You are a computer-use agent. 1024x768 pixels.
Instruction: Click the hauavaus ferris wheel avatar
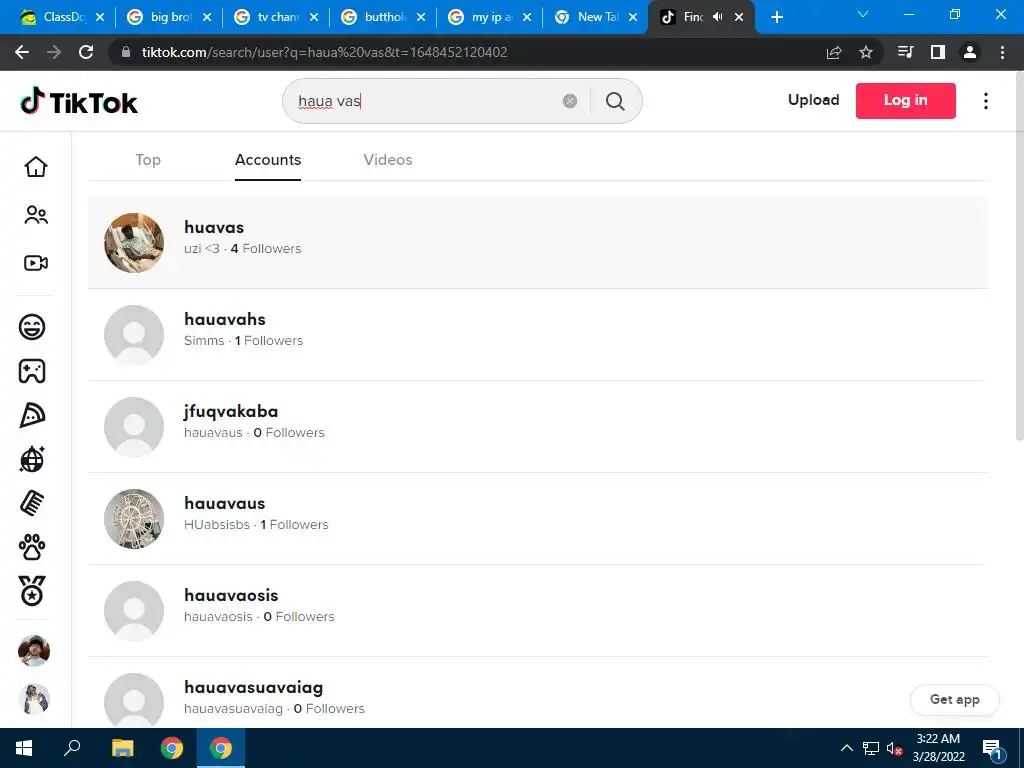pyautogui.click(x=134, y=519)
